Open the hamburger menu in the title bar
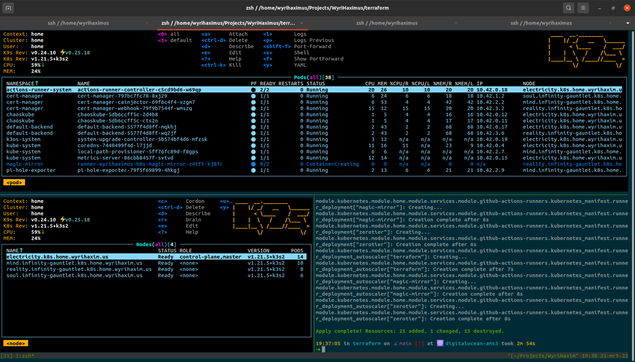The image size is (635, 362). [x=583, y=8]
